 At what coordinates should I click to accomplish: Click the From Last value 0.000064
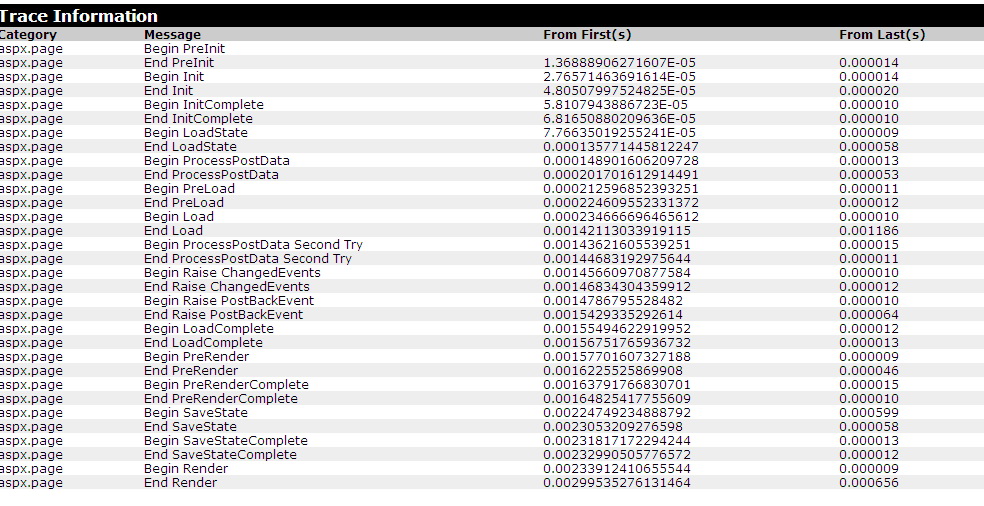[x=869, y=315]
